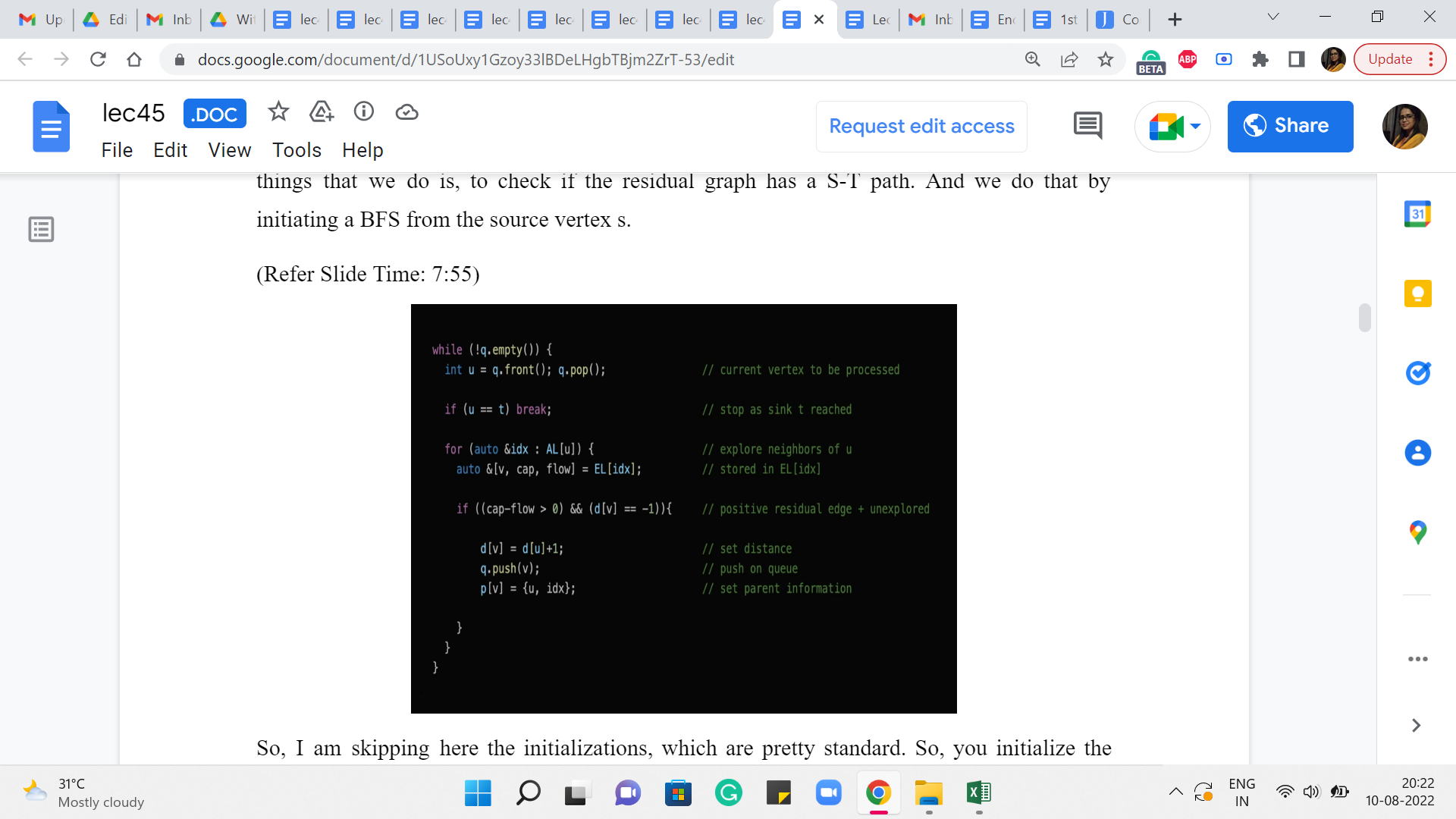Hide the side panel chevron

click(1416, 726)
